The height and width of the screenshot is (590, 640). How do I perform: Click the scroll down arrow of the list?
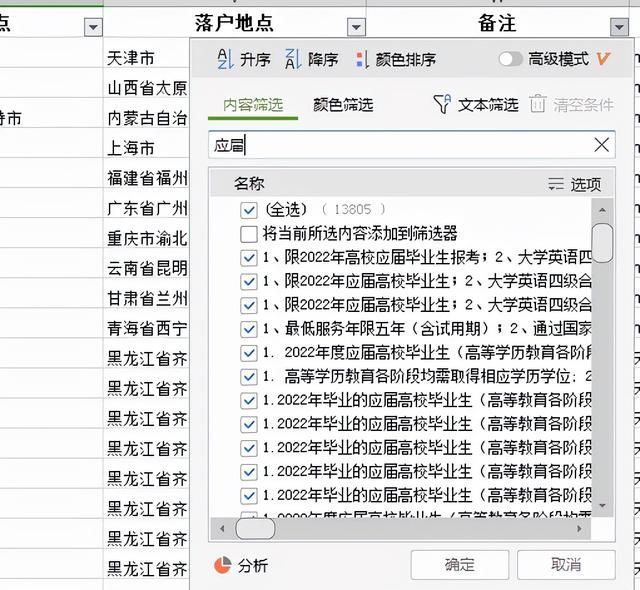(602, 506)
